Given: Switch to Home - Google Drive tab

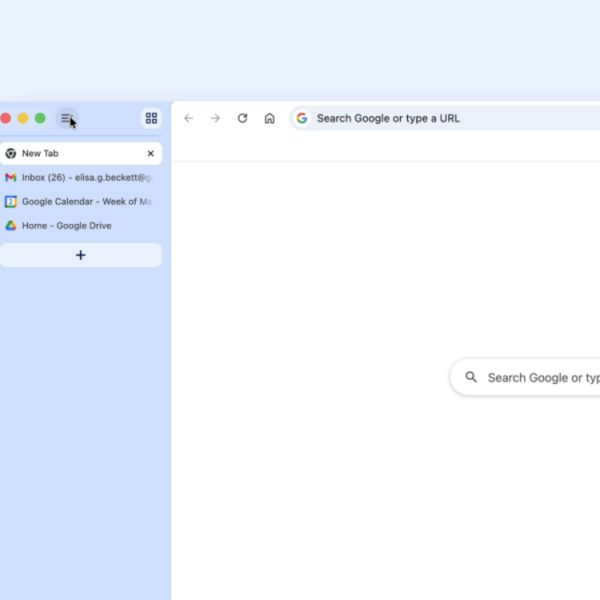Looking at the screenshot, I should [81, 226].
